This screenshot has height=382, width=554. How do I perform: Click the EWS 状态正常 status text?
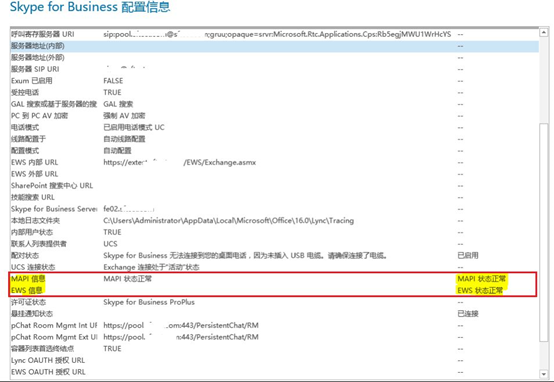click(x=480, y=291)
